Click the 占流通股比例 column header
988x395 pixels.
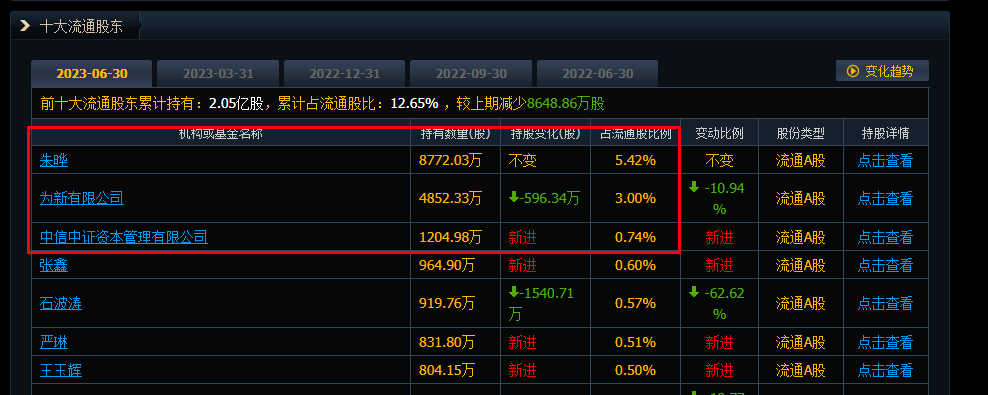635,134
